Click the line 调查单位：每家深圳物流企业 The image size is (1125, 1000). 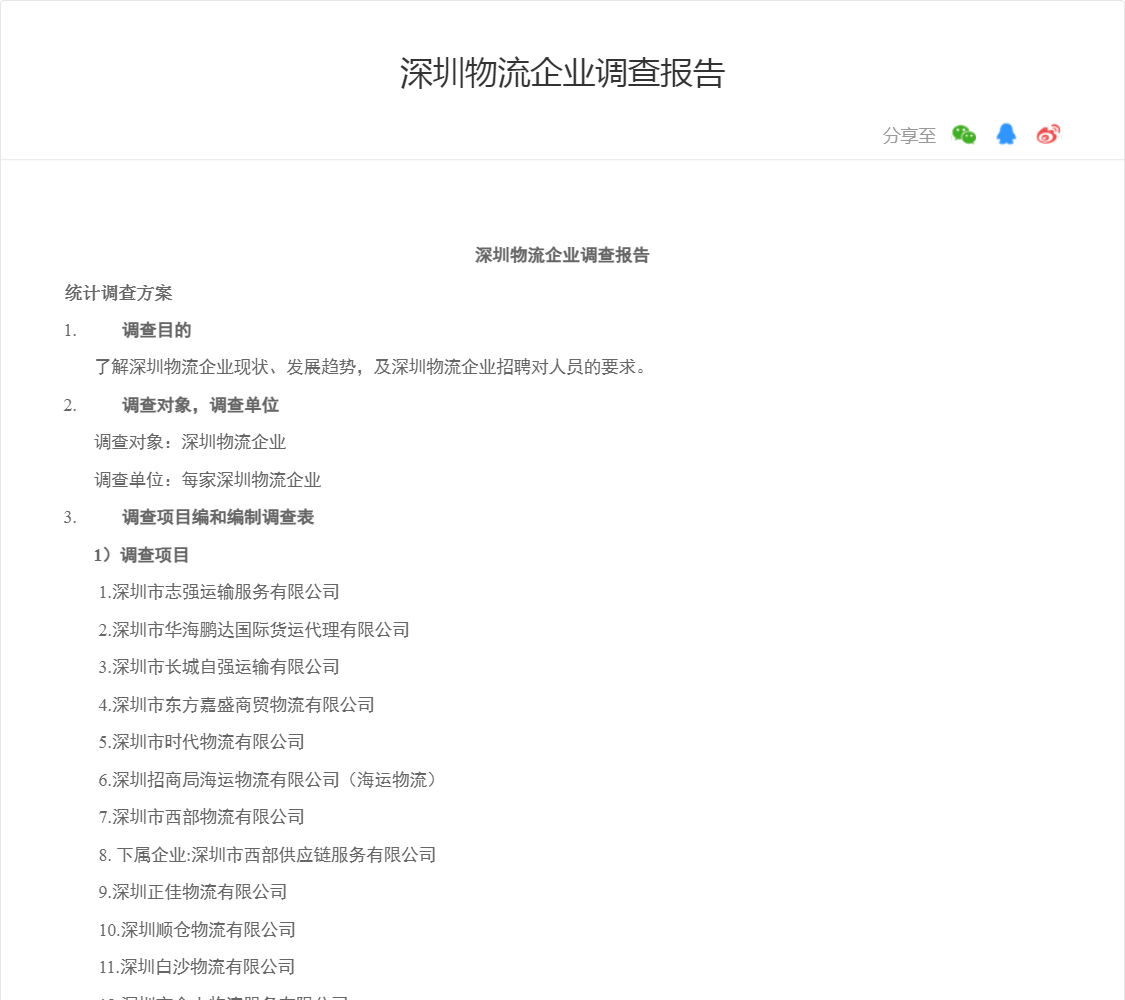[x=207, y=480]
